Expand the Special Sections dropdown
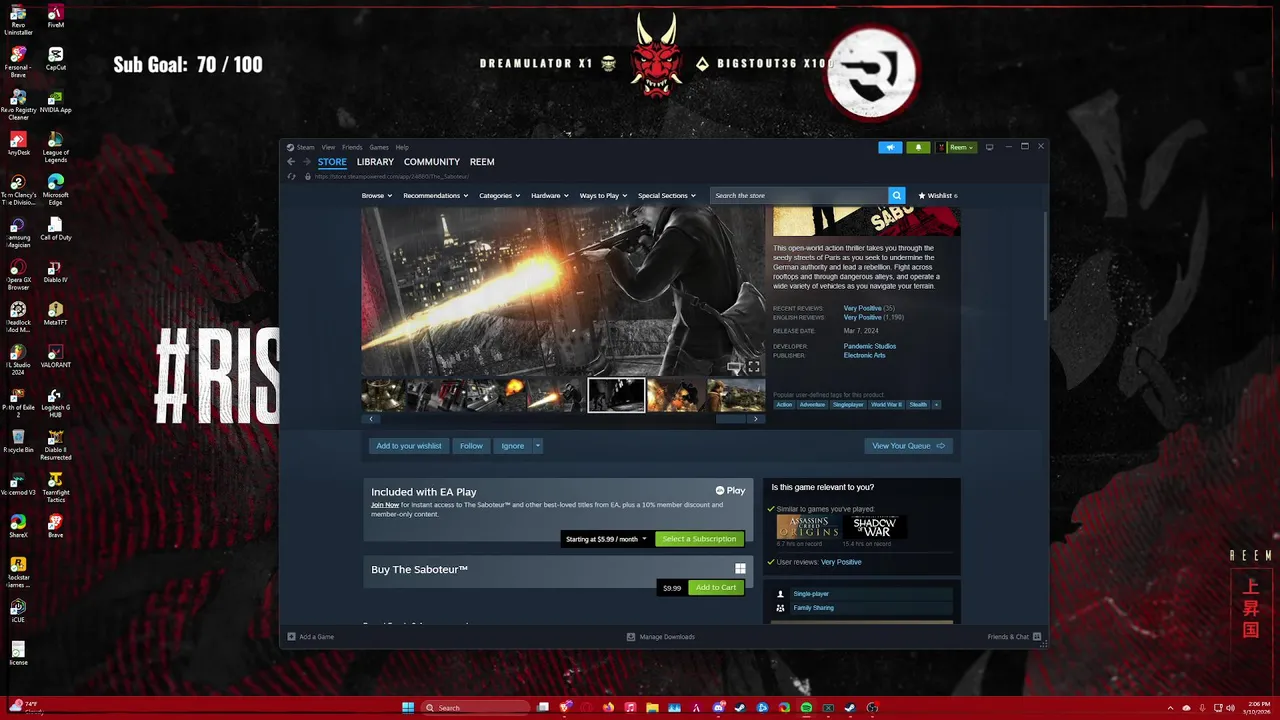The width and height of the screenshot is (1280, 720). (x=667, y=196)
